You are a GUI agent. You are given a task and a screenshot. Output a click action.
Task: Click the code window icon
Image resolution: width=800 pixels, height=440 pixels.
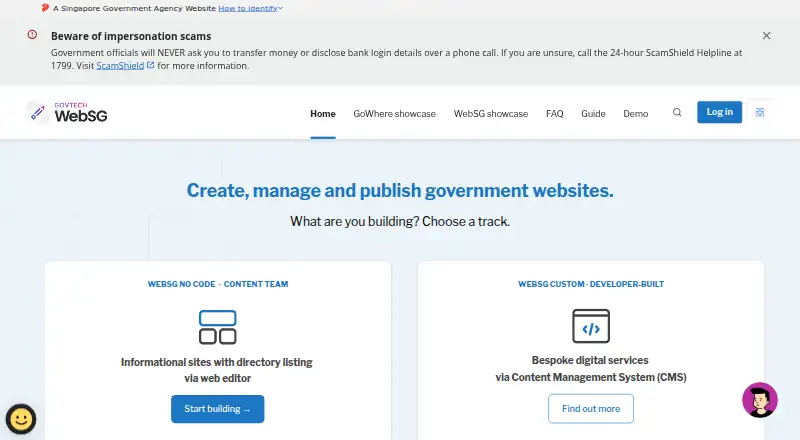pyautogui.click(x=591, y=326)
